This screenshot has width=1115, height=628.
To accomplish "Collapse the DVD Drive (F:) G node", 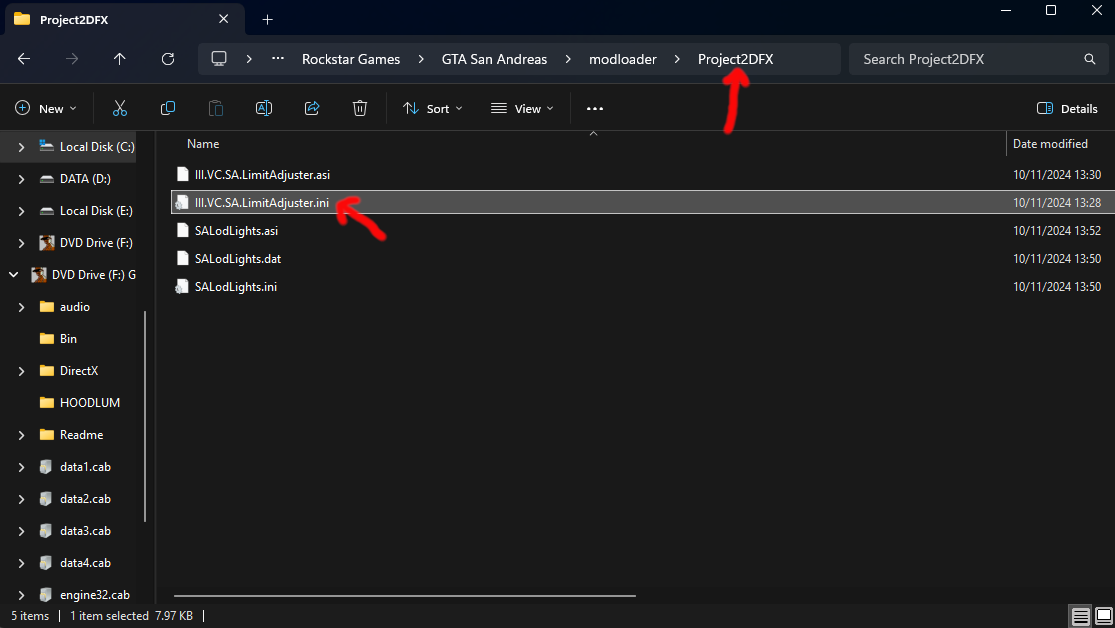I will click(14, 275).
